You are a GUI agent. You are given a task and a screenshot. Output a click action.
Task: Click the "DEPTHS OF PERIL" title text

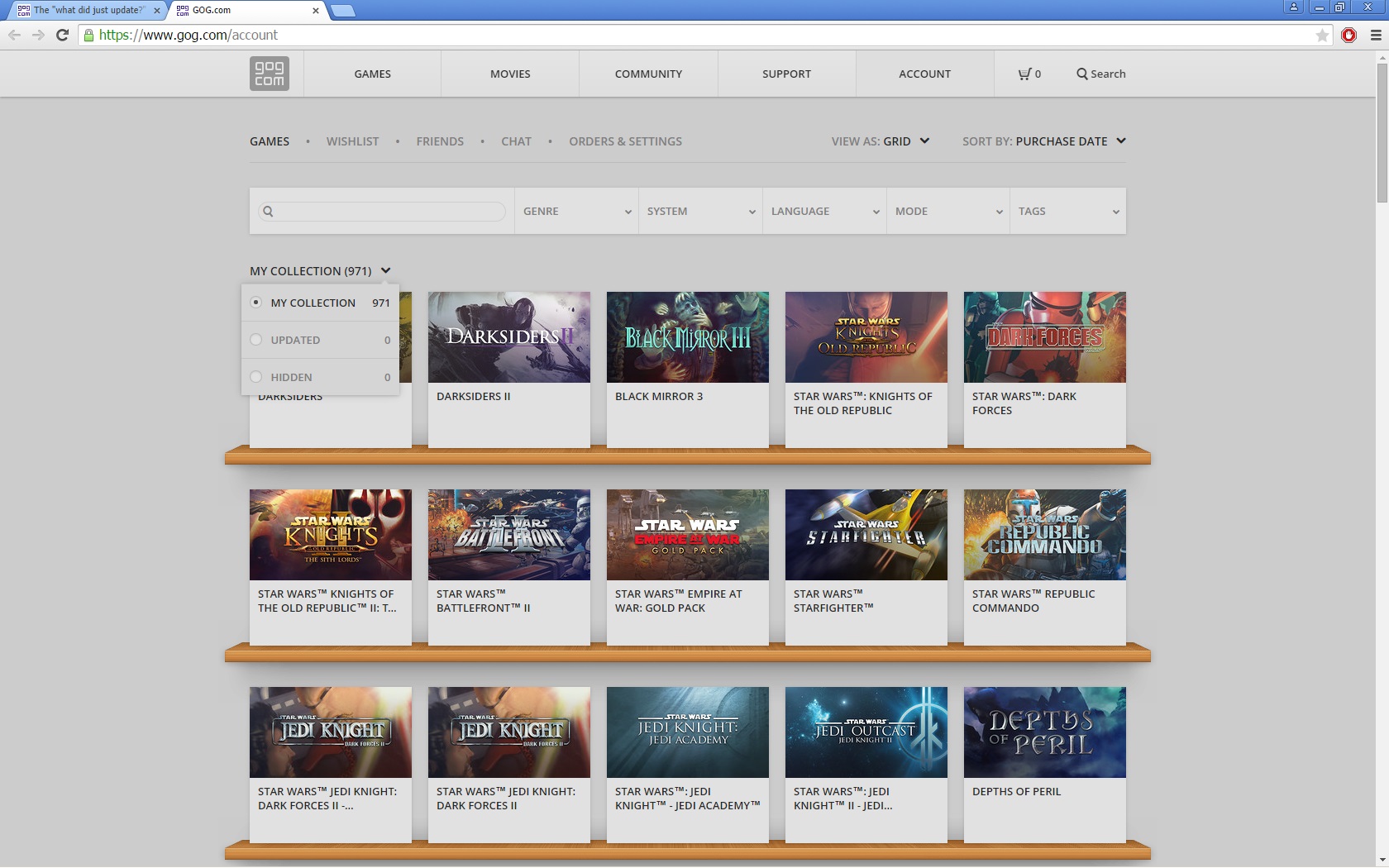click(1016, 791)
